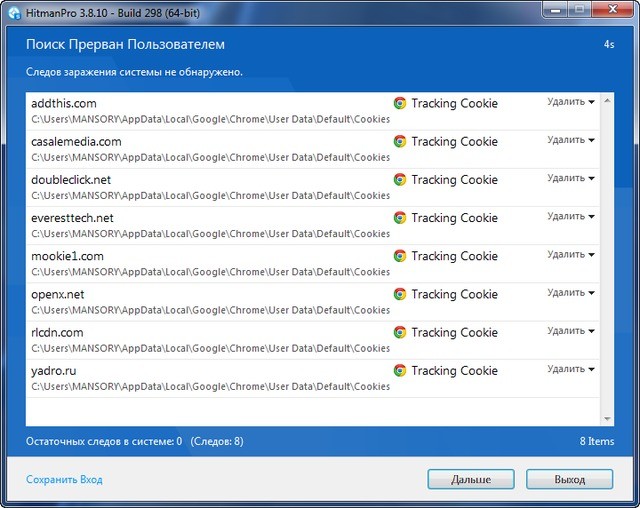Click the Дальше button

point(471,479)
